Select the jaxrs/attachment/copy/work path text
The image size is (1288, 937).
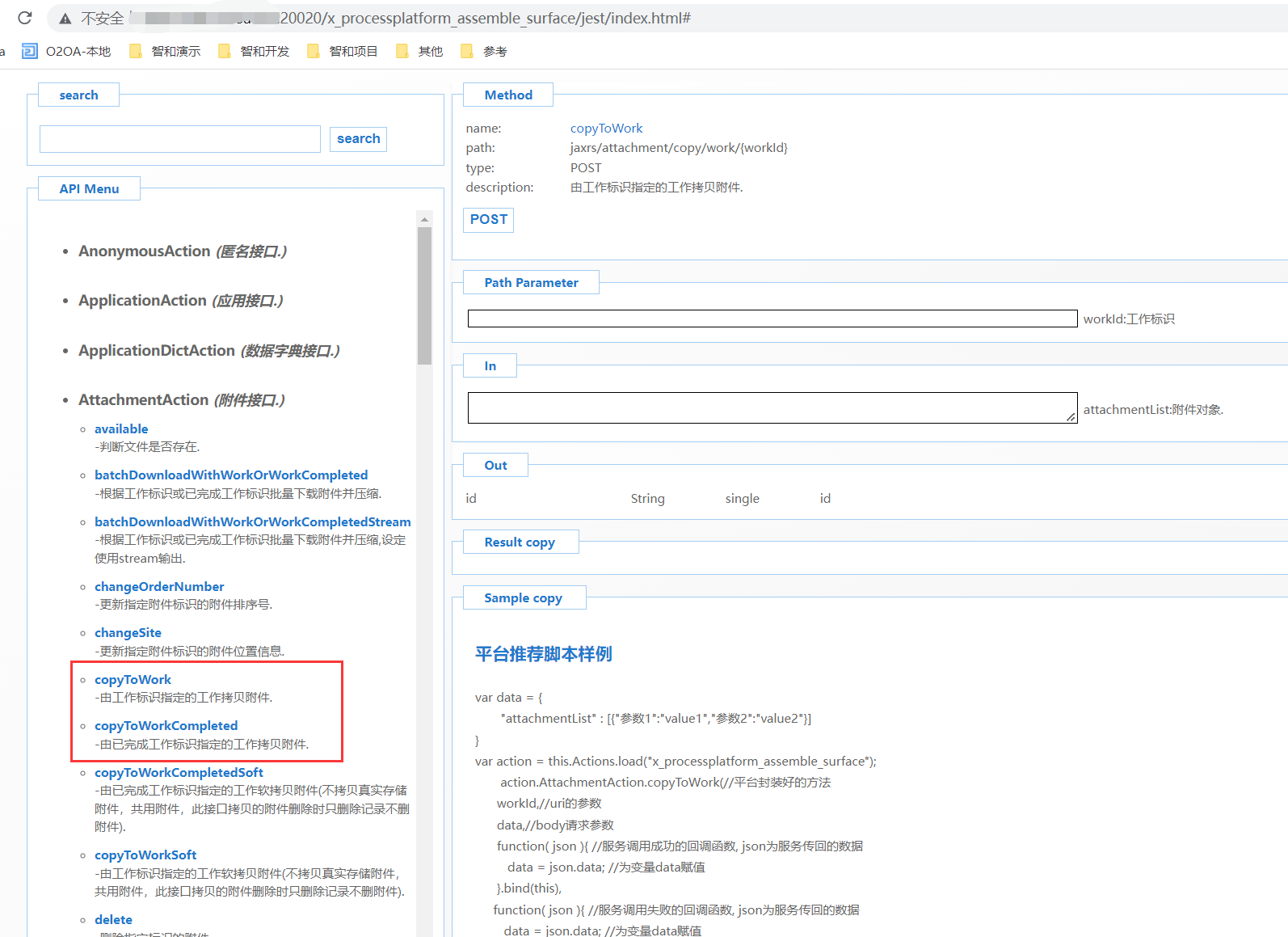(679, 148)
